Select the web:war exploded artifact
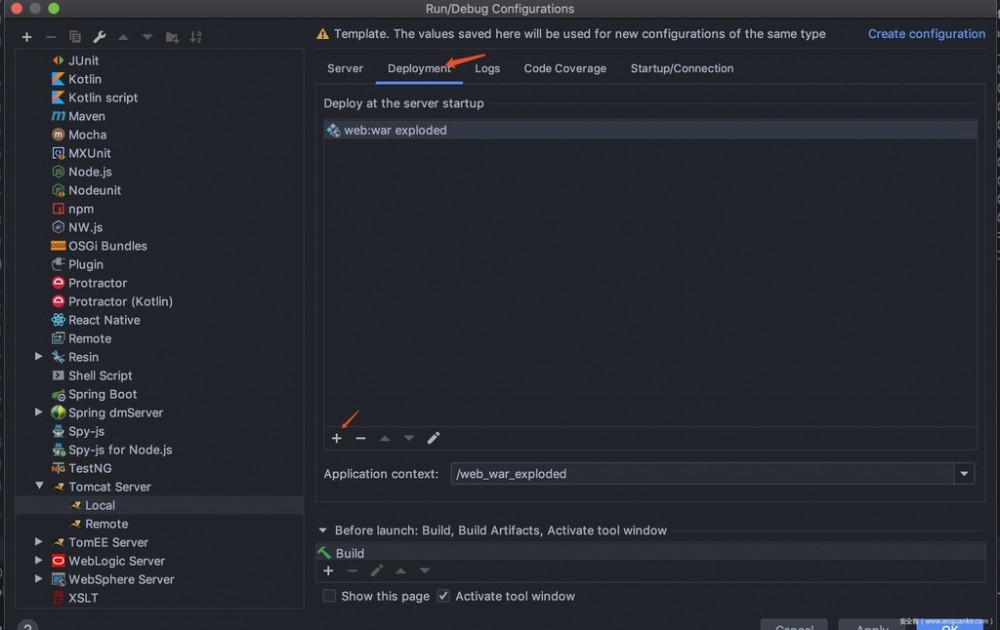The image size is (1000, 630). pos(395,130)
